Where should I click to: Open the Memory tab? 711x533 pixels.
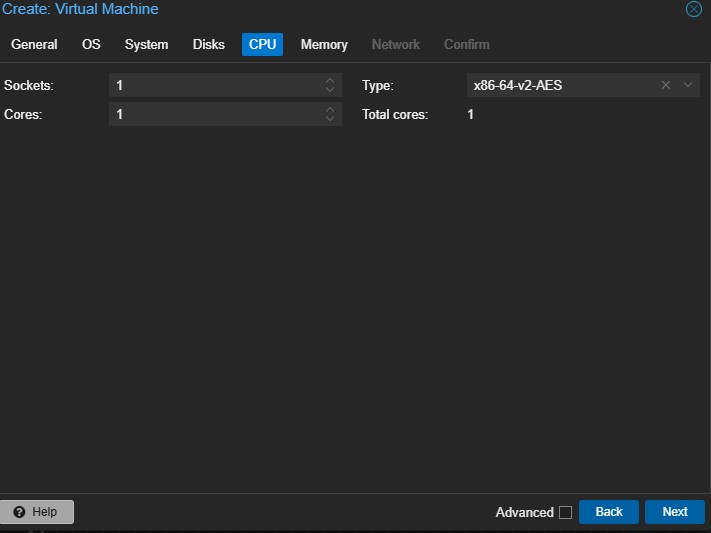324,44
